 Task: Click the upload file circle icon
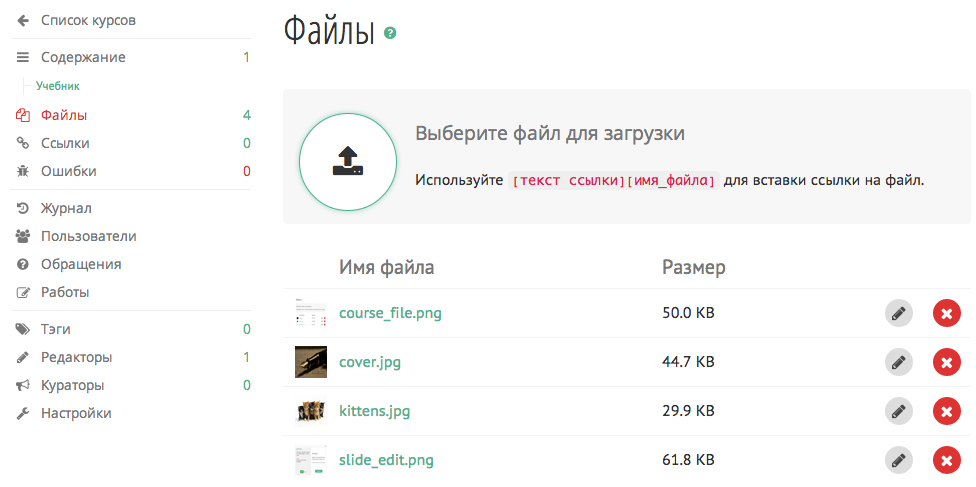(x=347, y=161)
